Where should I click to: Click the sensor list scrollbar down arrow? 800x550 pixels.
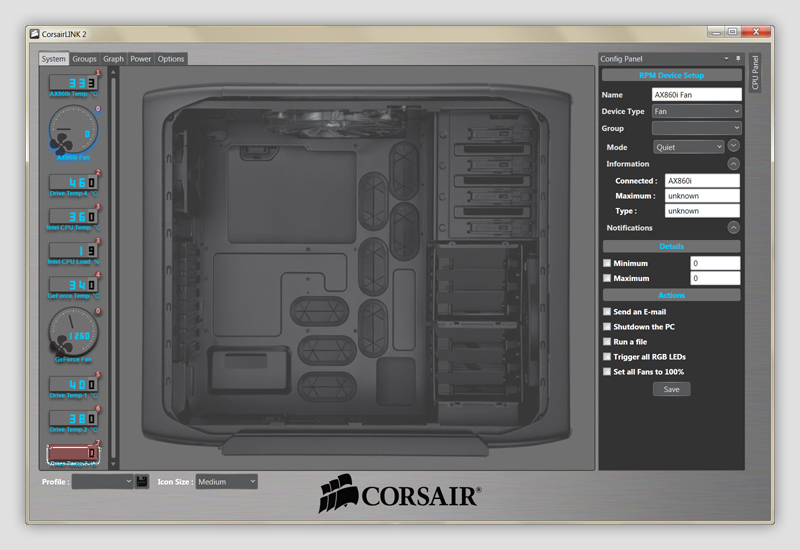pos(113,464)
